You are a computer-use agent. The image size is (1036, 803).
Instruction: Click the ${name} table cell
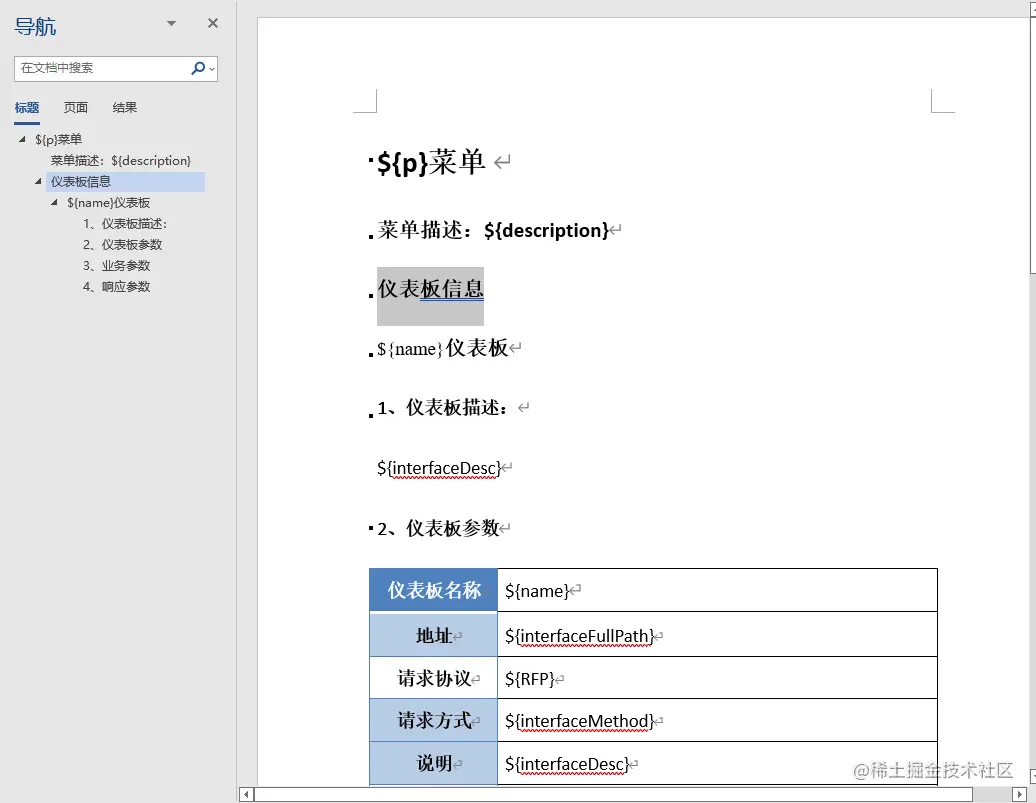718,590
